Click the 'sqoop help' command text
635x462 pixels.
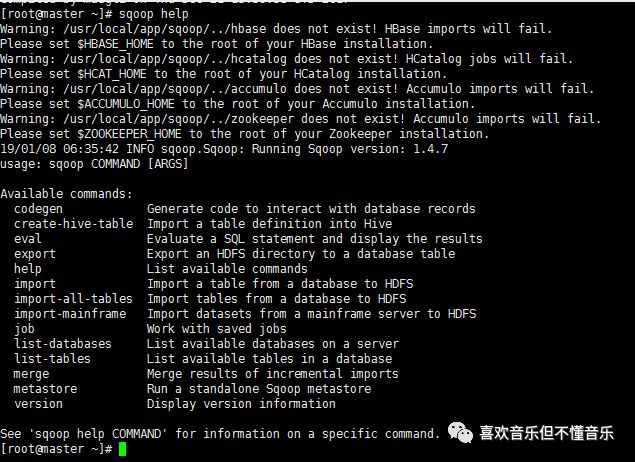[153, 14]
